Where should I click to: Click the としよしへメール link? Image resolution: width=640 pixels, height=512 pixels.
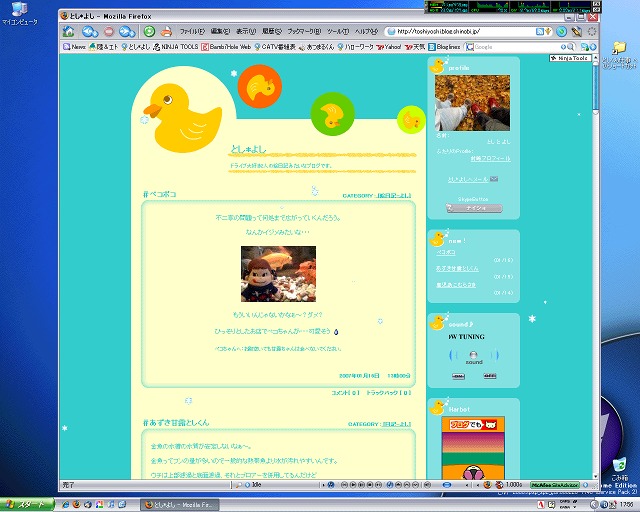(x=468, y=179)
